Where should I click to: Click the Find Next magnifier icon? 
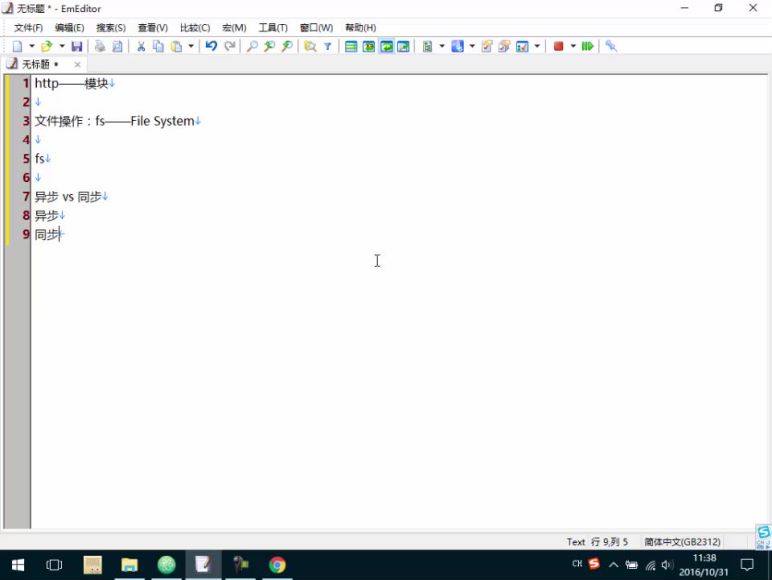pyautogui.click(x=287, y=46)
